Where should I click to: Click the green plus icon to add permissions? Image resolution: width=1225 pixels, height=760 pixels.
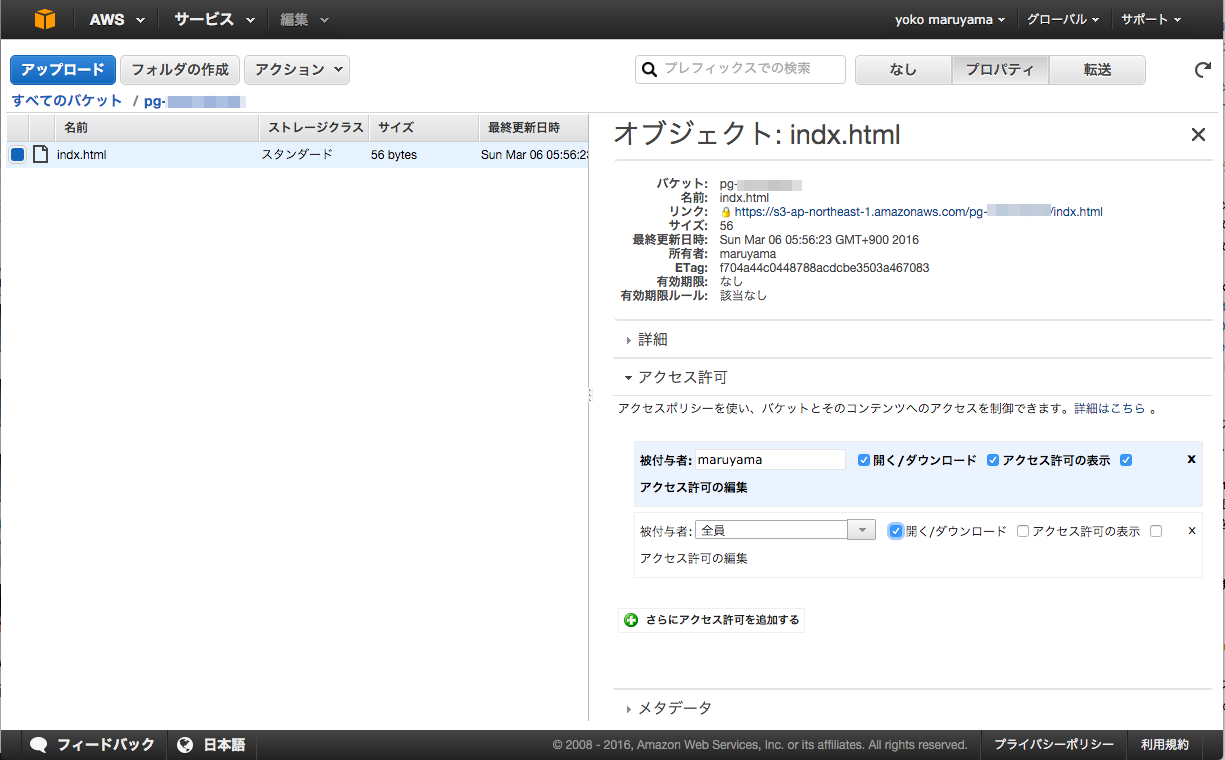tap(631, 620)
